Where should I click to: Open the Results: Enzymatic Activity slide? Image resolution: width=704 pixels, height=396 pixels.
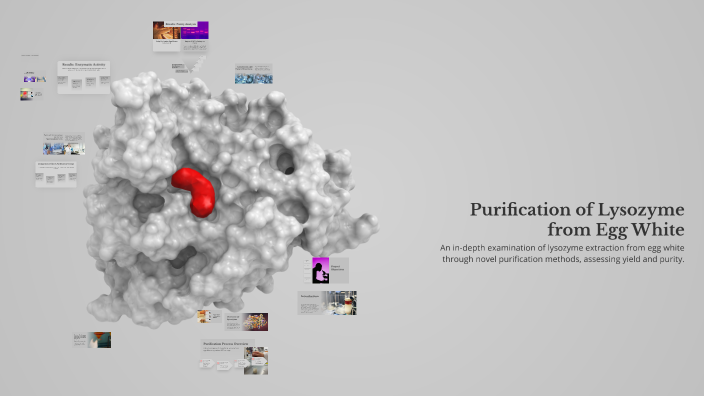pos(84,77)
